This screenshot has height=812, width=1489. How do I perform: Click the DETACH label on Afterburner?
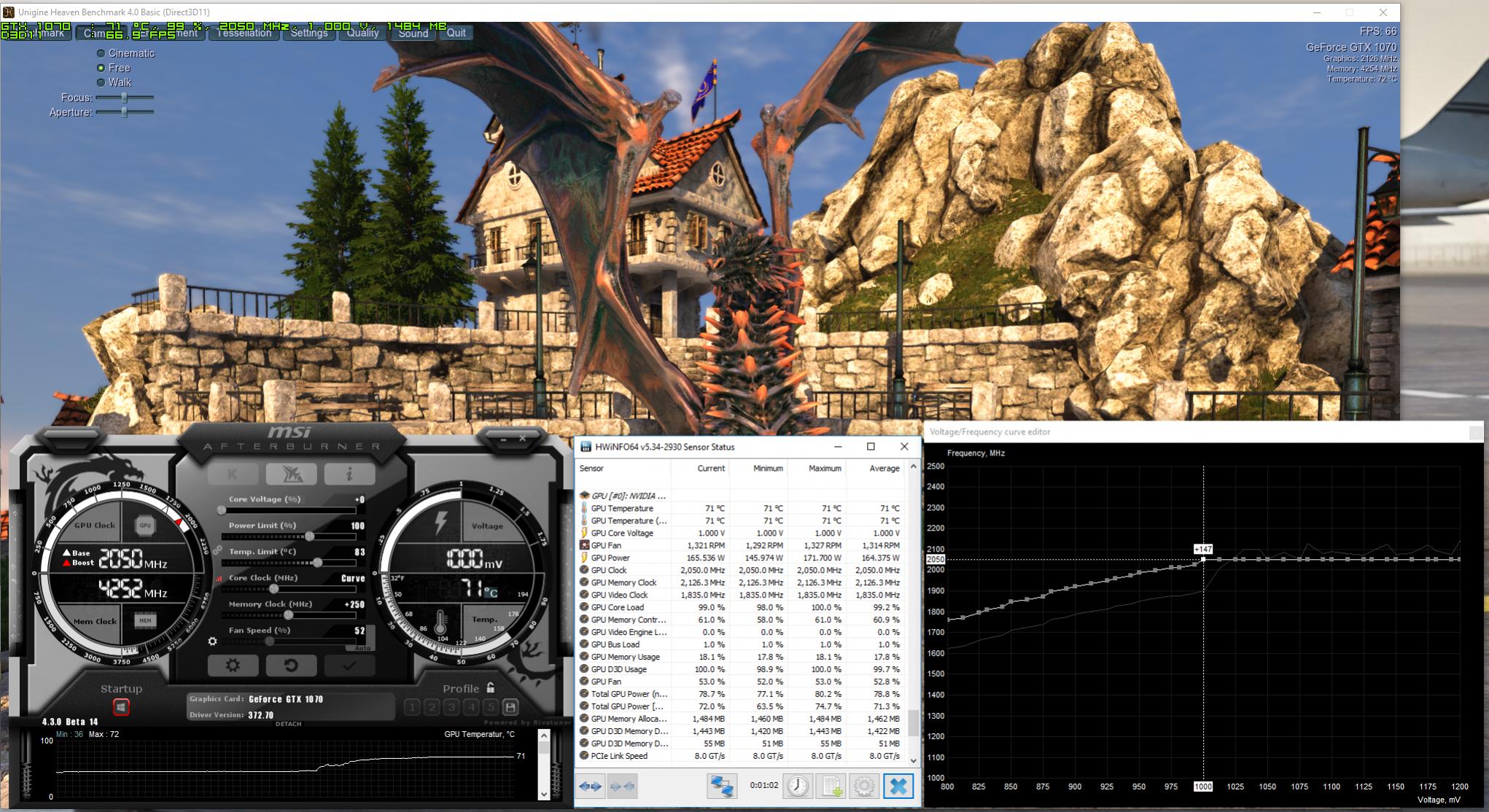pyautogui.click(x=289, y=724)
